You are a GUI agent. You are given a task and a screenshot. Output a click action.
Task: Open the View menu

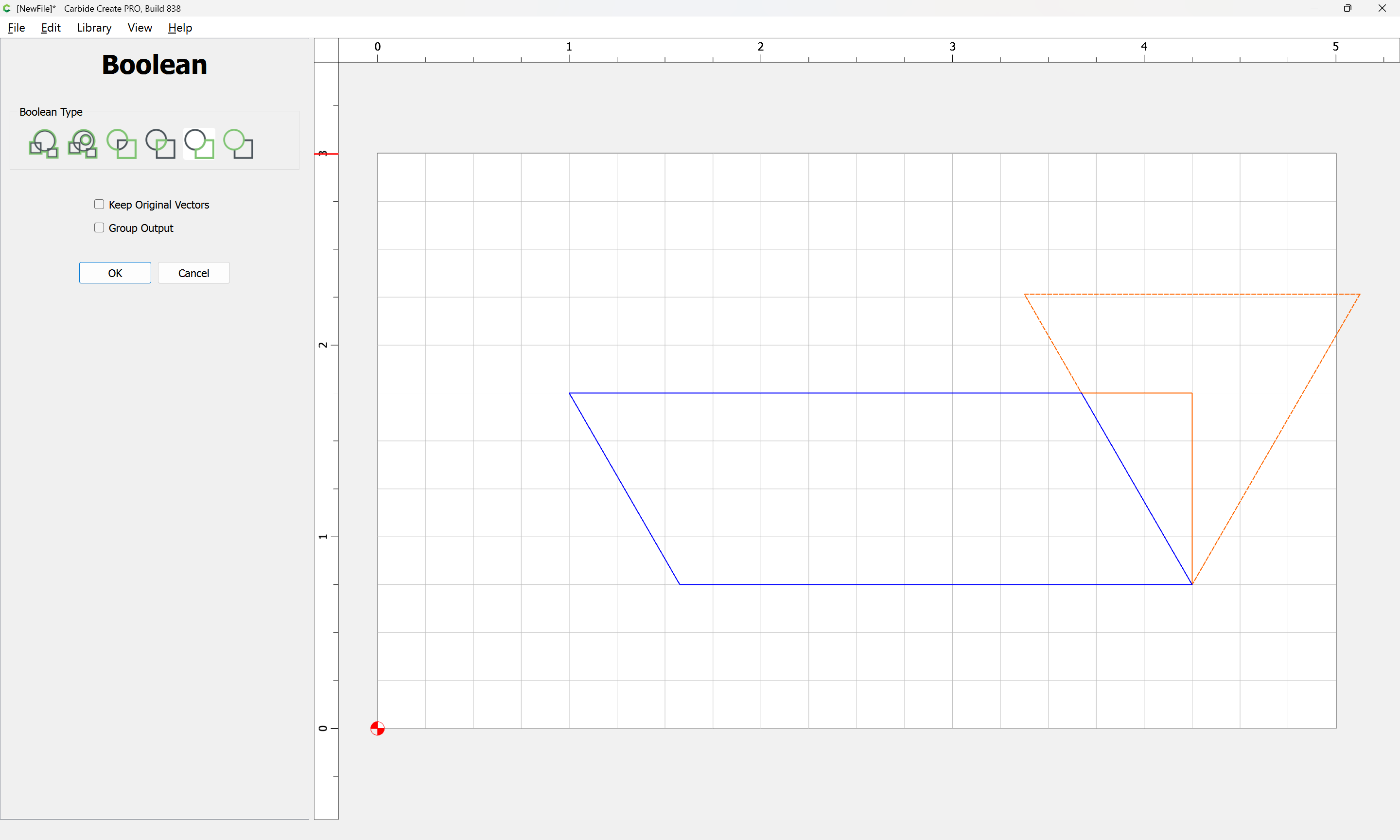click(x=140, y=28)
